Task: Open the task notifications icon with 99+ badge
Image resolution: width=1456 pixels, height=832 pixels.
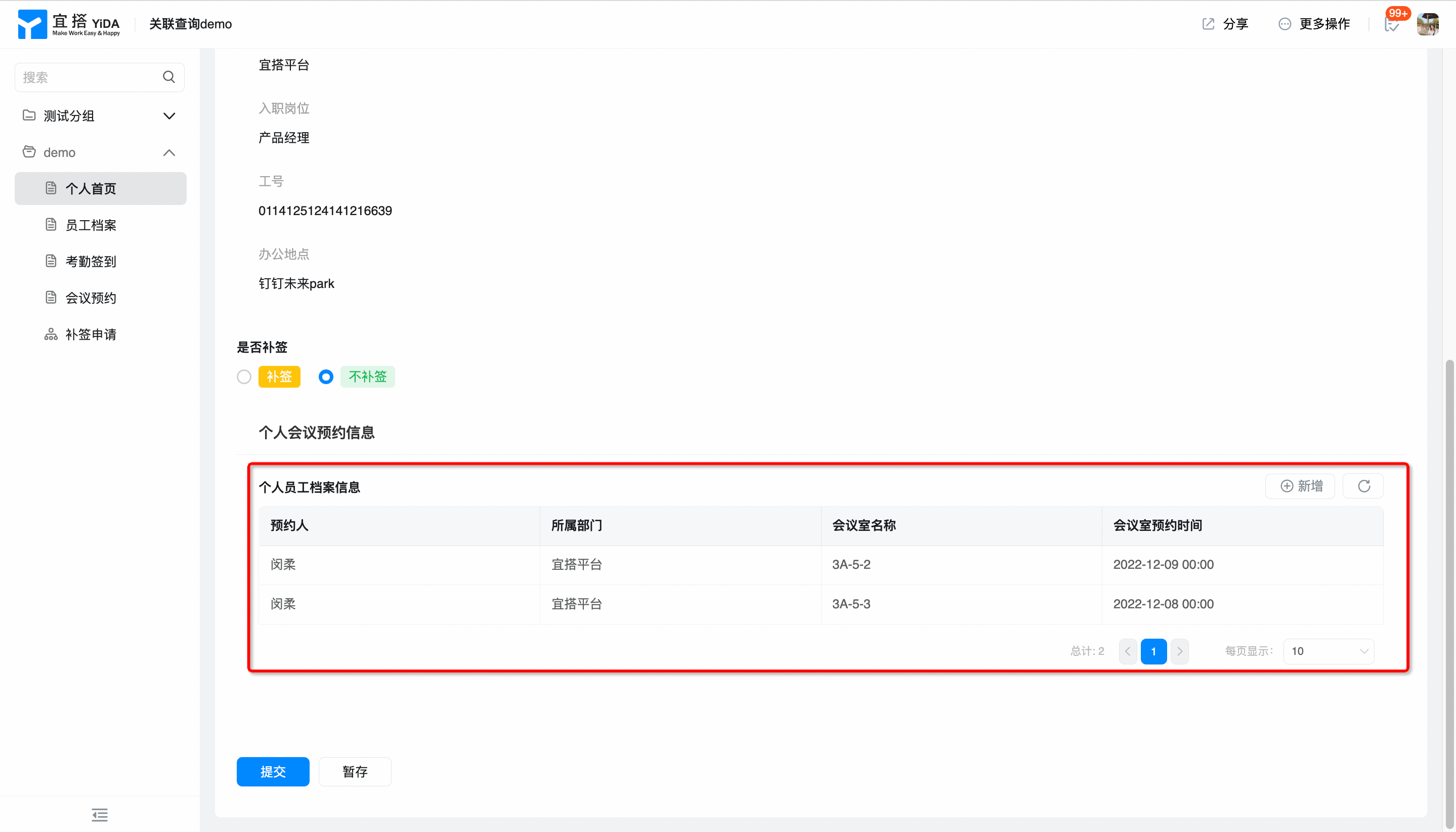Action: (1392, 23)
